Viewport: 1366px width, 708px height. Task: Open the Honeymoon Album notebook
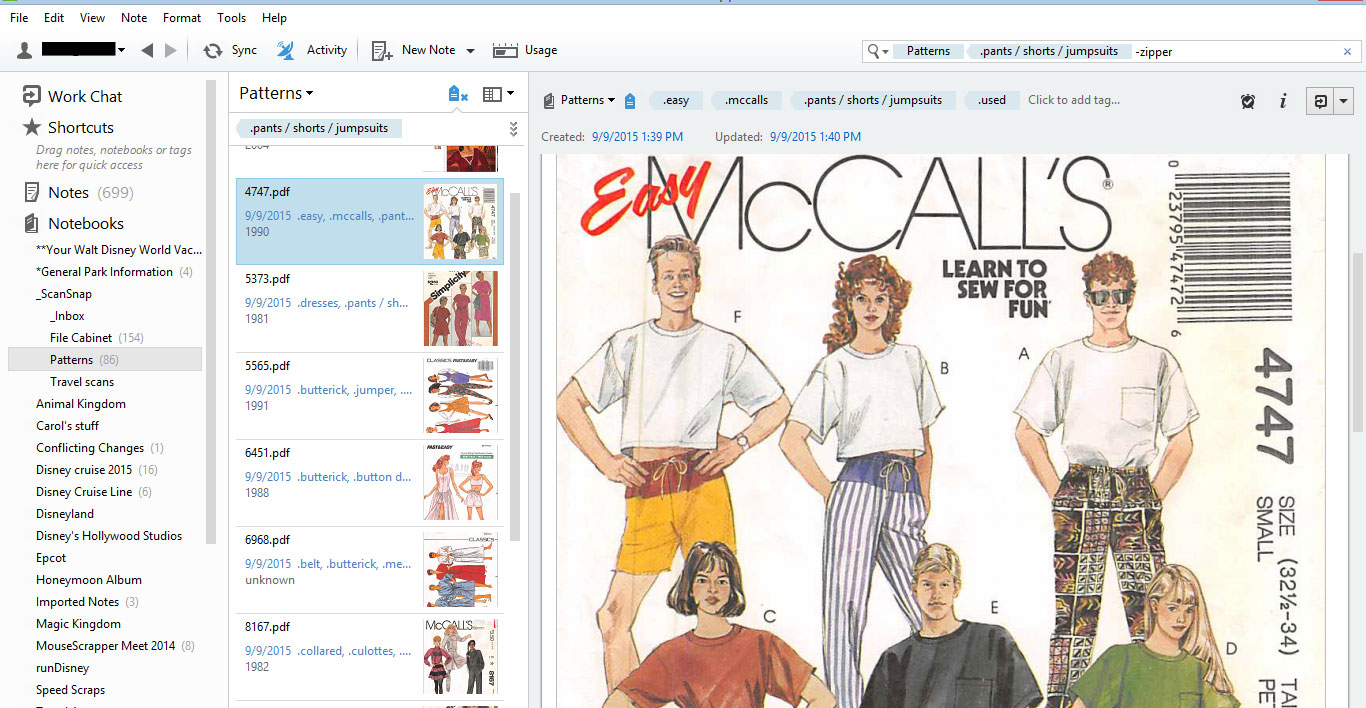(89, 580)
